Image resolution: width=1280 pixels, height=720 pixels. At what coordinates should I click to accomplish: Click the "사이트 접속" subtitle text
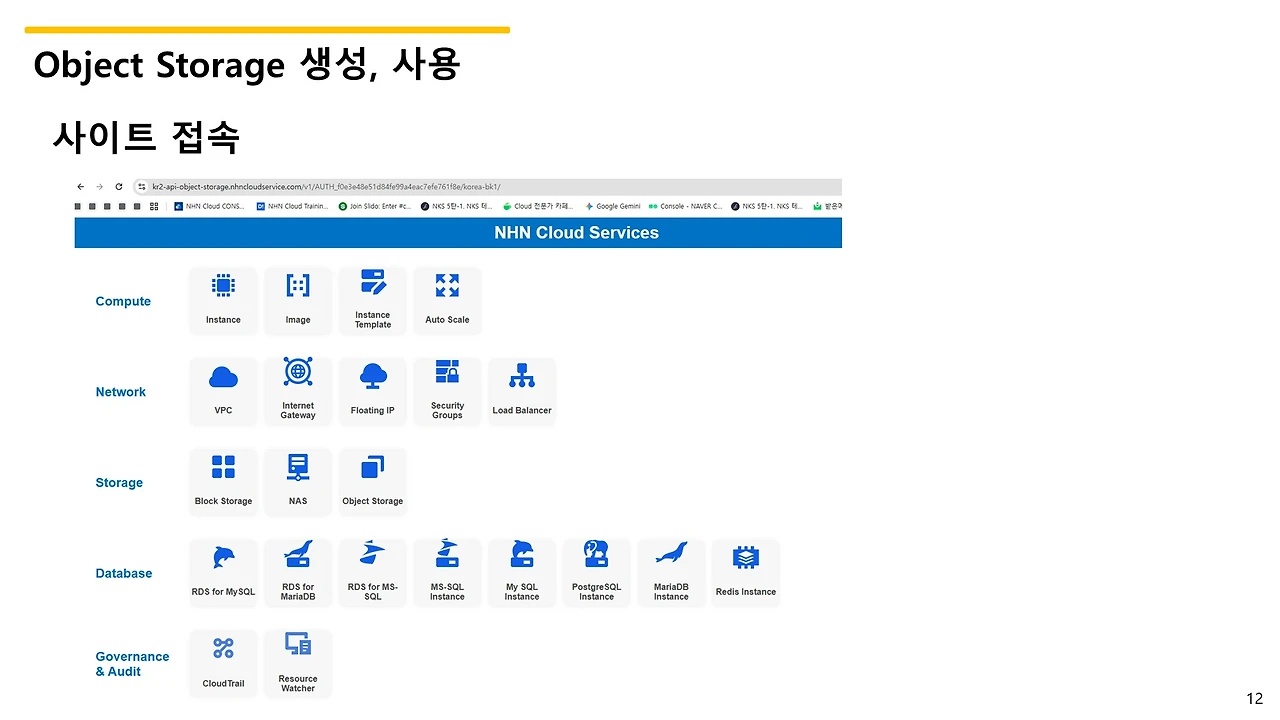[146, 137]
